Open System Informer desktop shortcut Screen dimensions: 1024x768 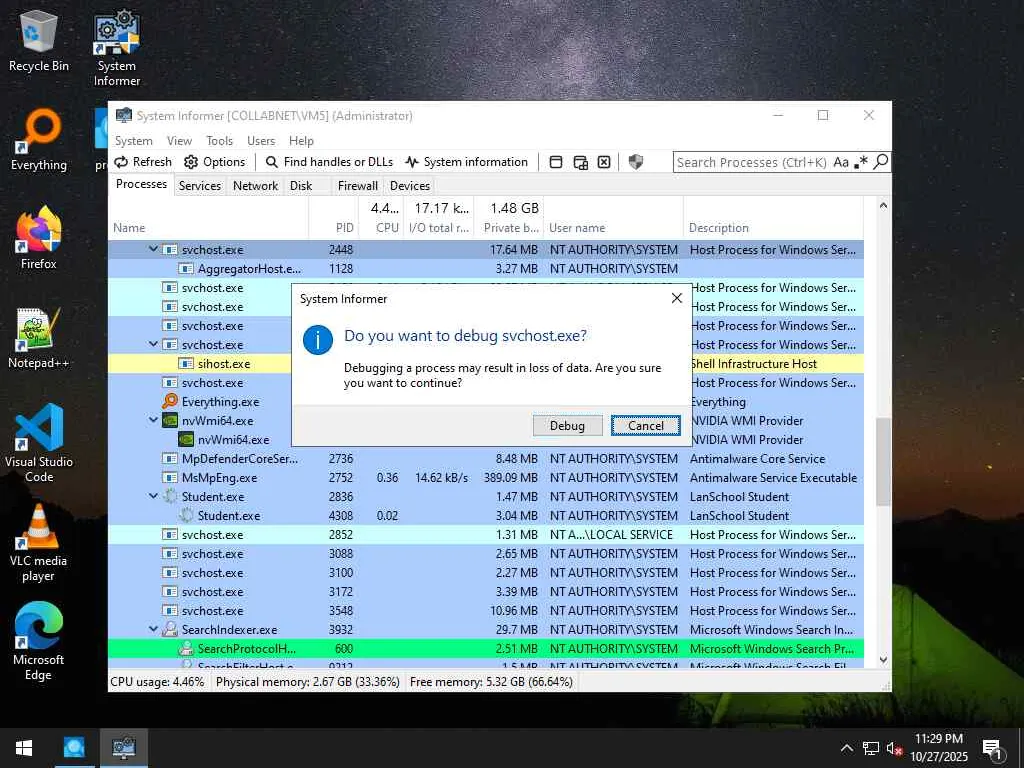point(116,48)
